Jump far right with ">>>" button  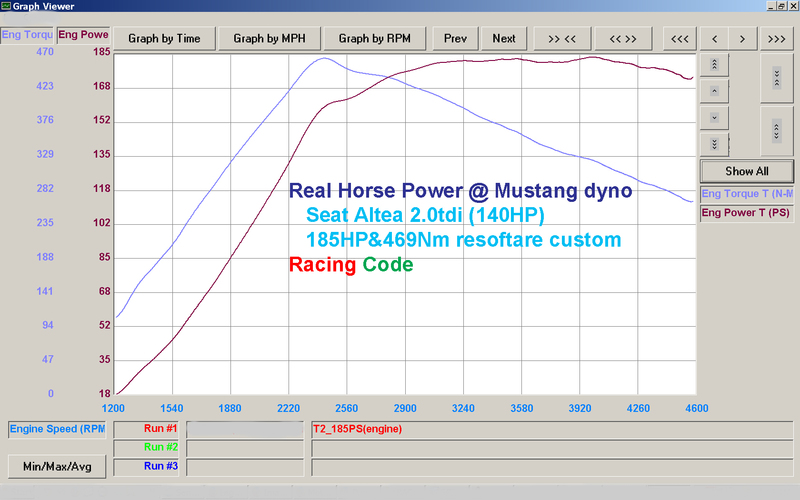777,39
